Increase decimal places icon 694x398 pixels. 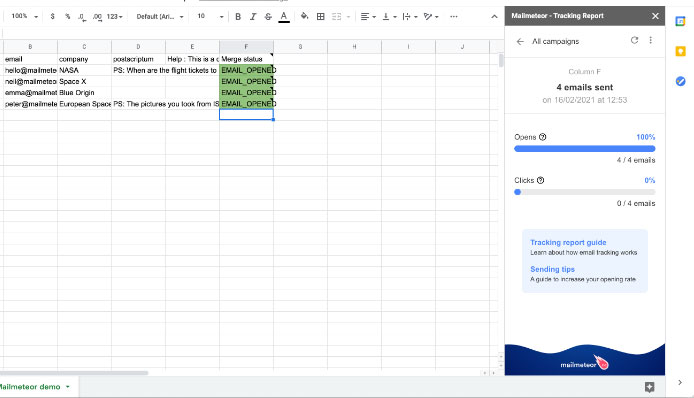[97, 16]
